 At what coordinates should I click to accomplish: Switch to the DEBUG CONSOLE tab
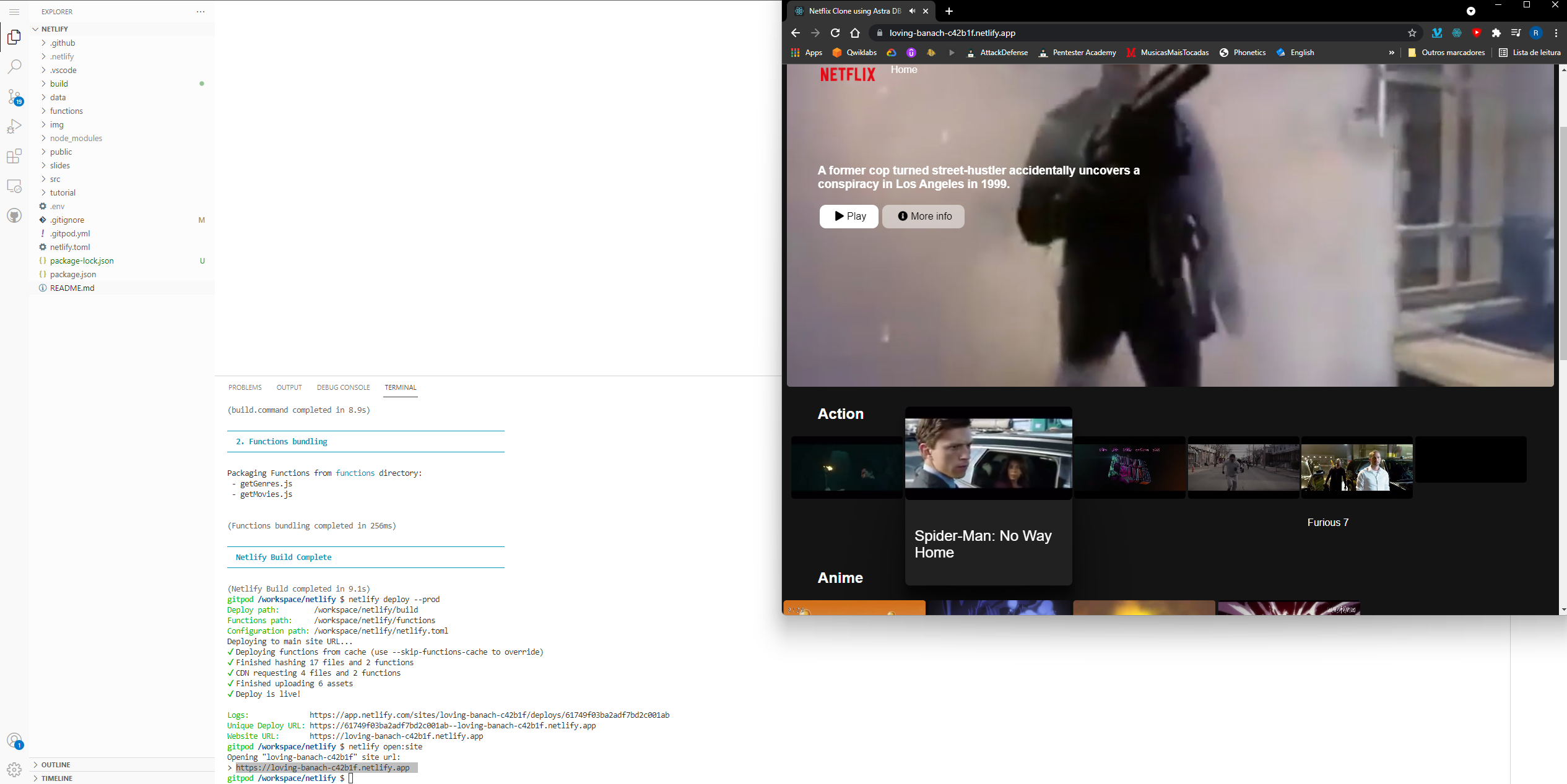click(x=343, y=387)
